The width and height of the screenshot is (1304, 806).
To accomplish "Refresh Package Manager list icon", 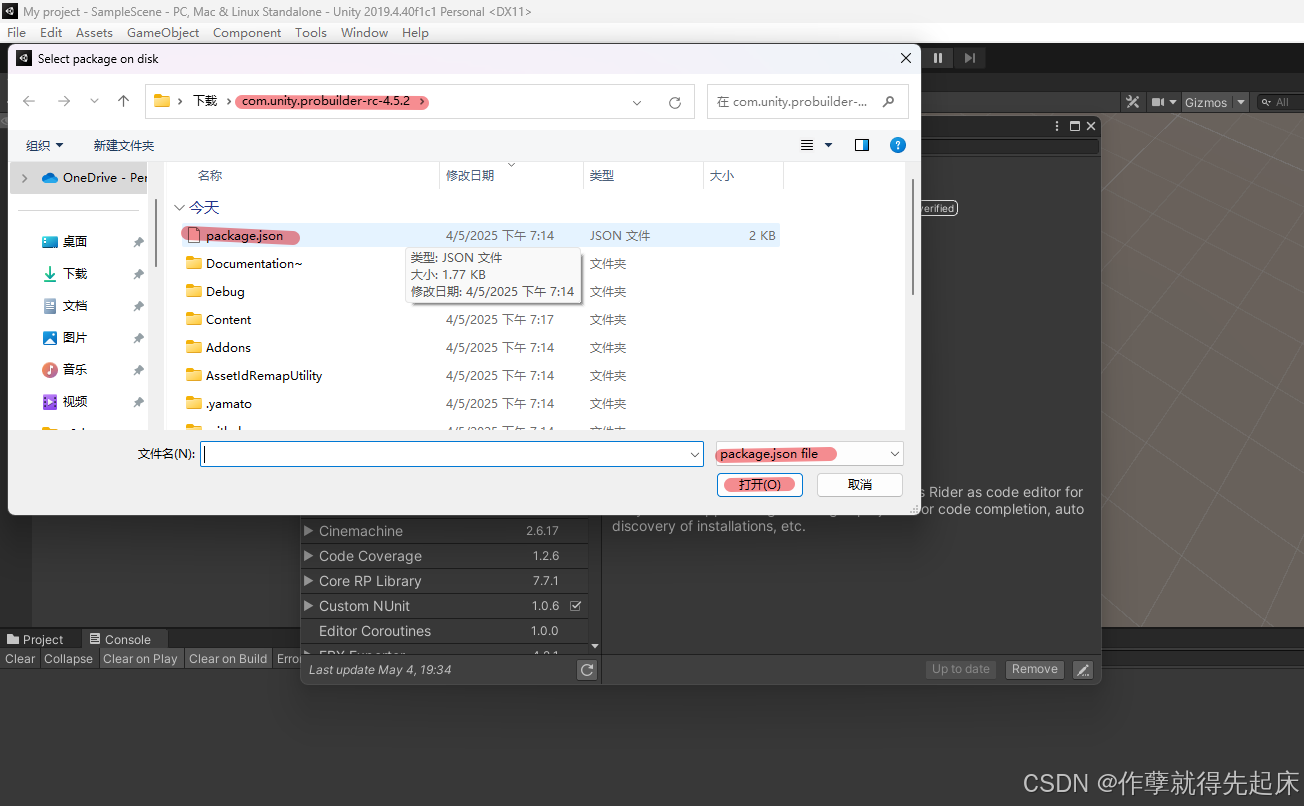I will tap(587, 670).
